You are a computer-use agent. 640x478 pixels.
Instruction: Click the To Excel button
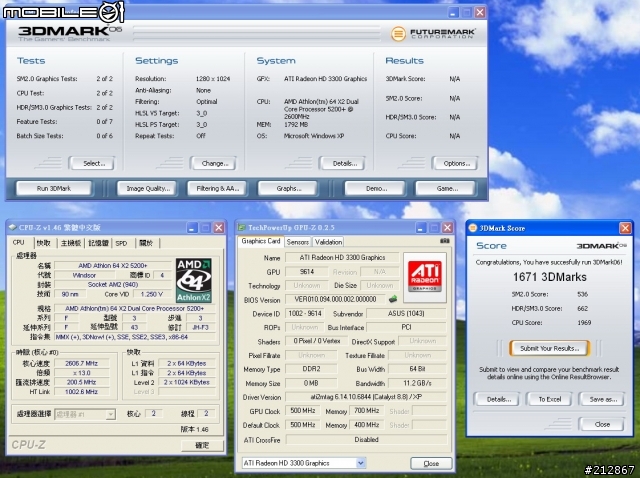pos(550,399)
